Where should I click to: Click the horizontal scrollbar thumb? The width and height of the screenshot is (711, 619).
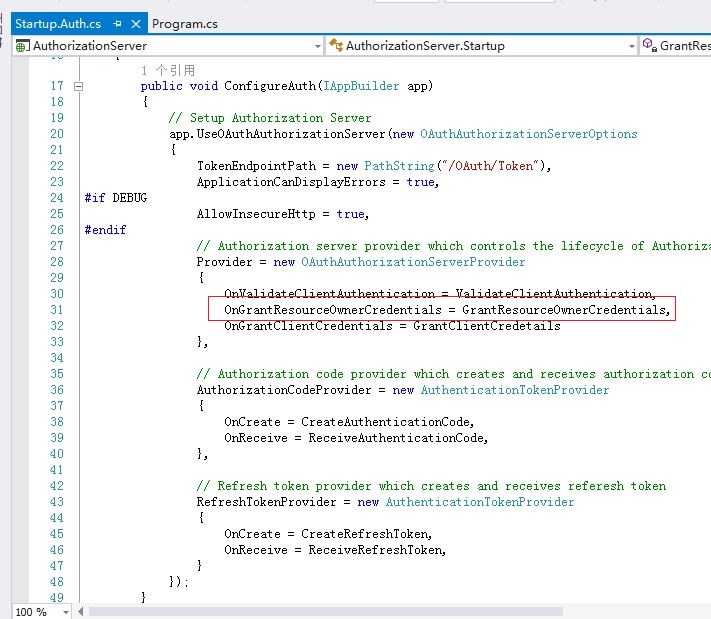point(326,612)
